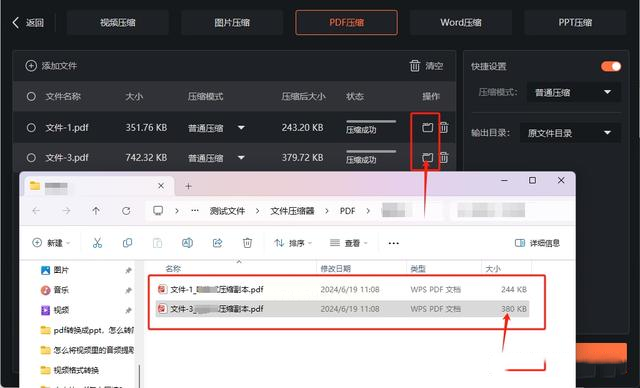The height and width of the screenshot is (388, 640).
Task: Click the share icon in Explorer toolbar
Action: coord(218,243)
